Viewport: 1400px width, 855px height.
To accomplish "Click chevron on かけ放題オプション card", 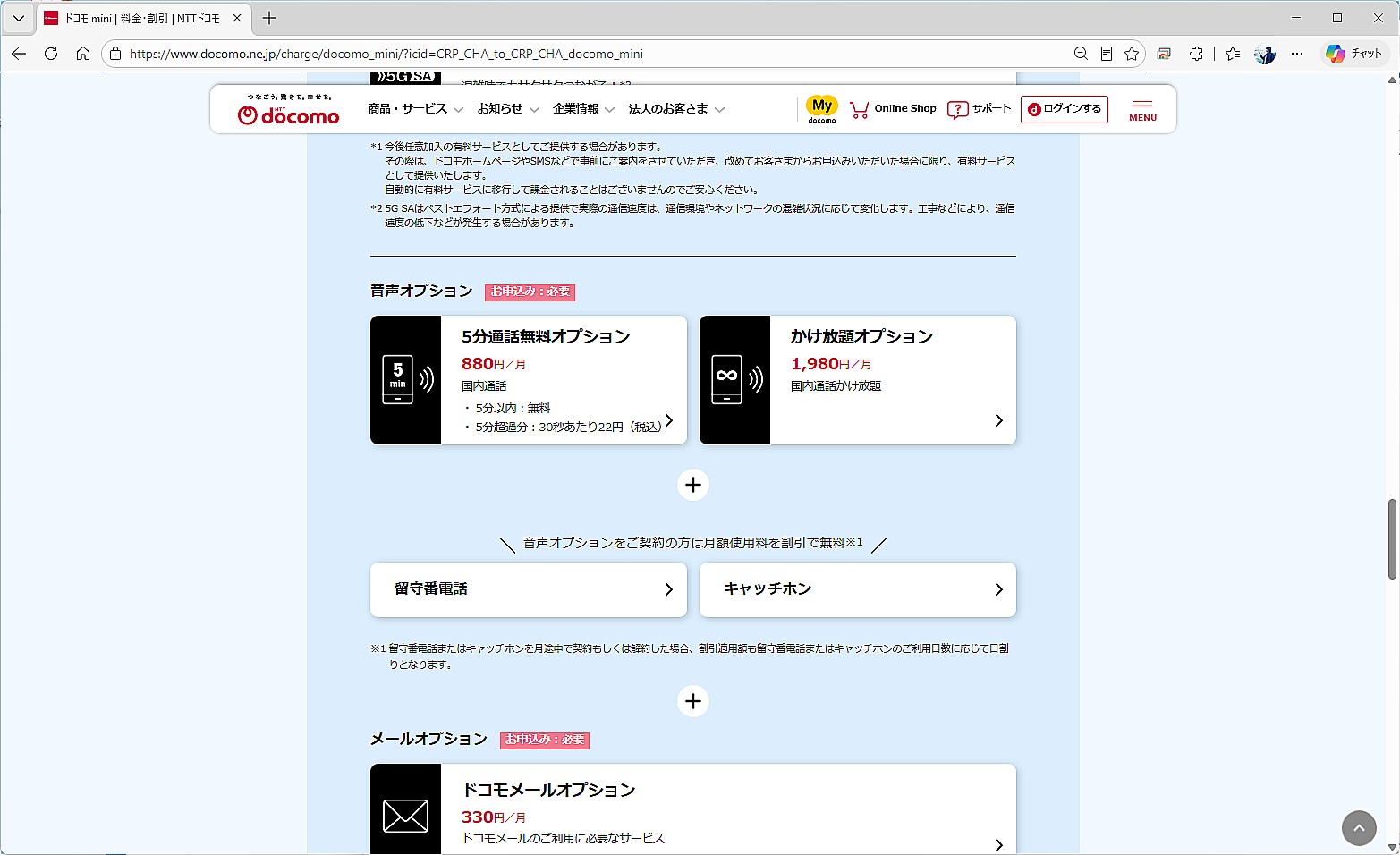I will click(998, 420).
